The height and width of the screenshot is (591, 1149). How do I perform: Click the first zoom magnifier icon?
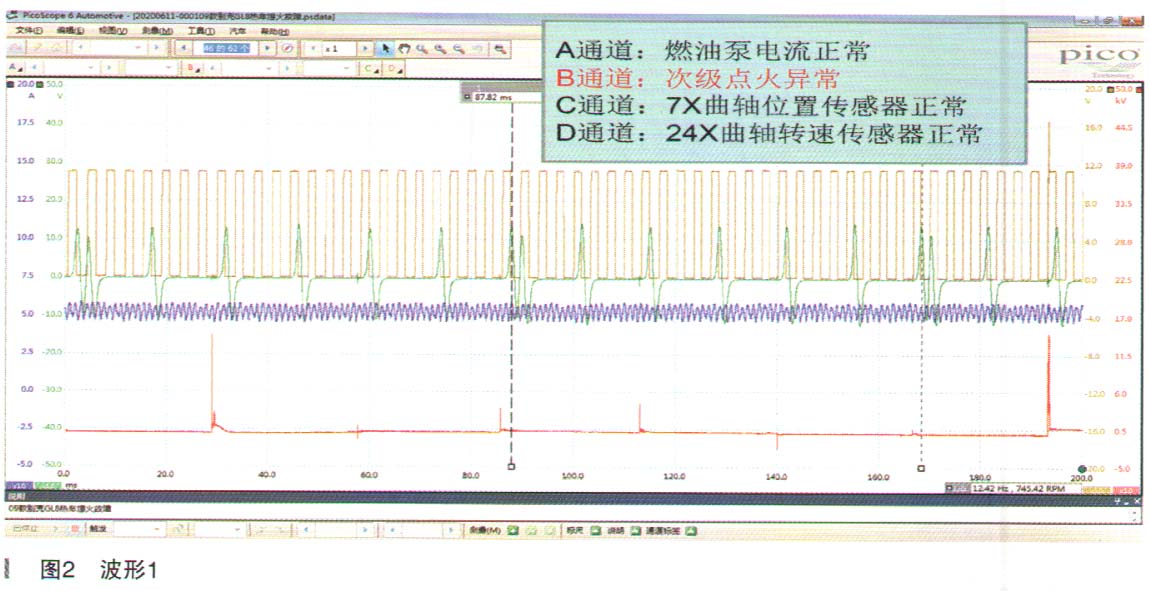click(423, 48)
